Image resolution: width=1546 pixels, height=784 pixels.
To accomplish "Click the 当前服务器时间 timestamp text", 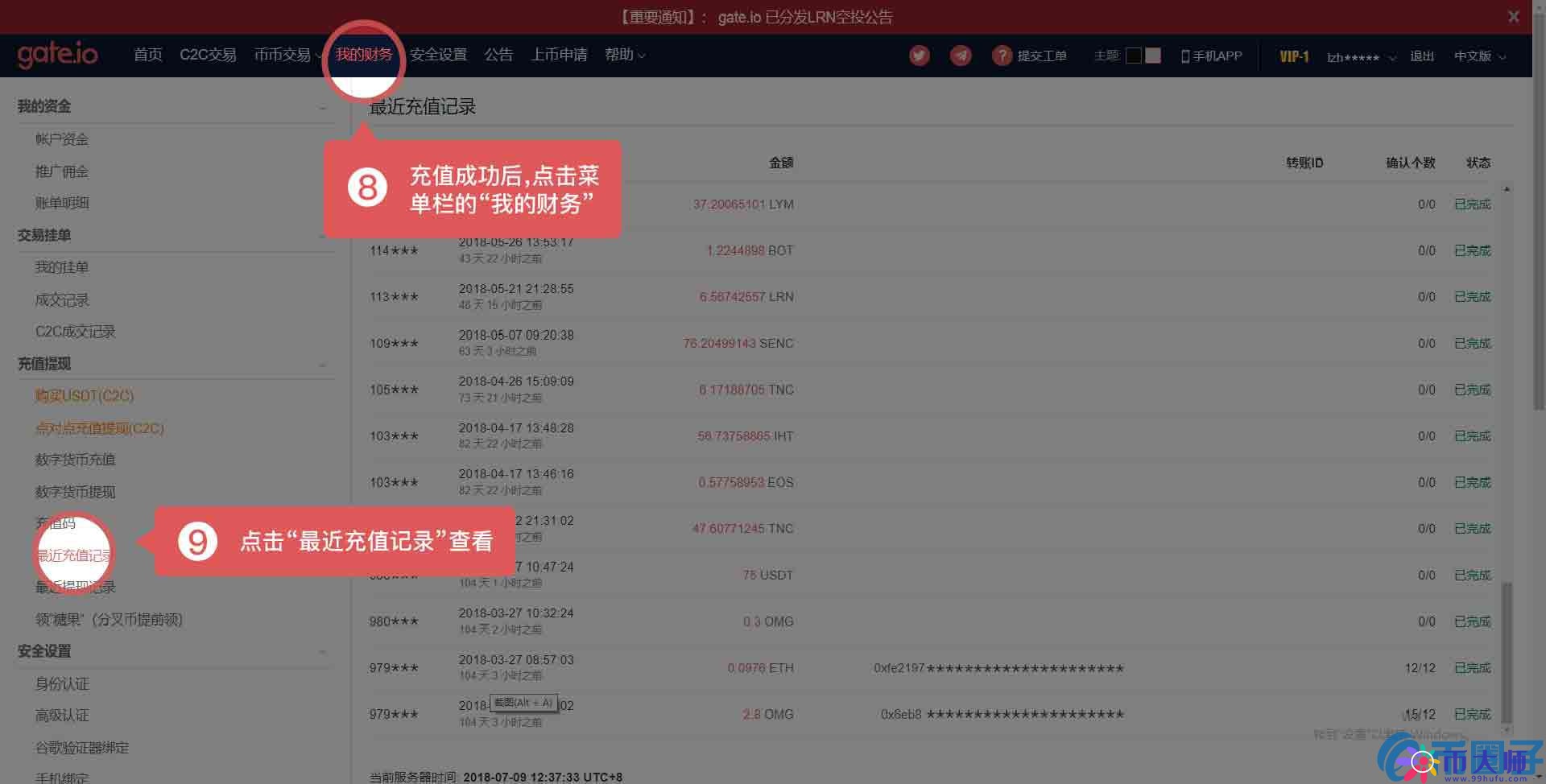I will (x=496, y=778).
